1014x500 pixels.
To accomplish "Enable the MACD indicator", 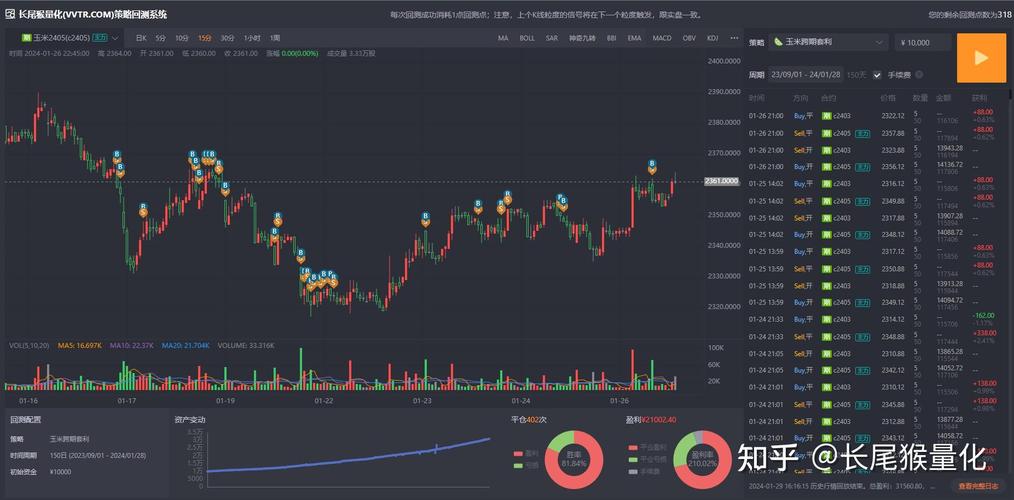I will [x=662, y=38].
